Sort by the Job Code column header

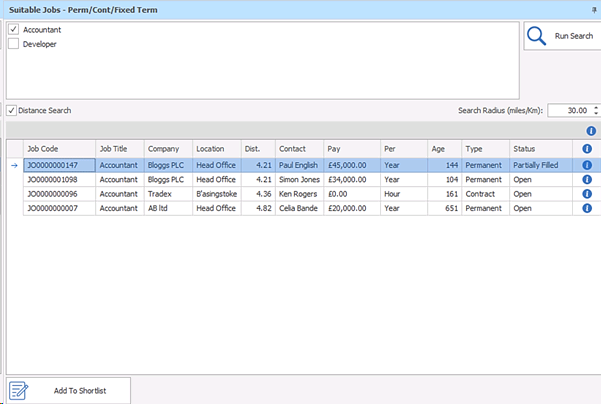coord(58,149)
